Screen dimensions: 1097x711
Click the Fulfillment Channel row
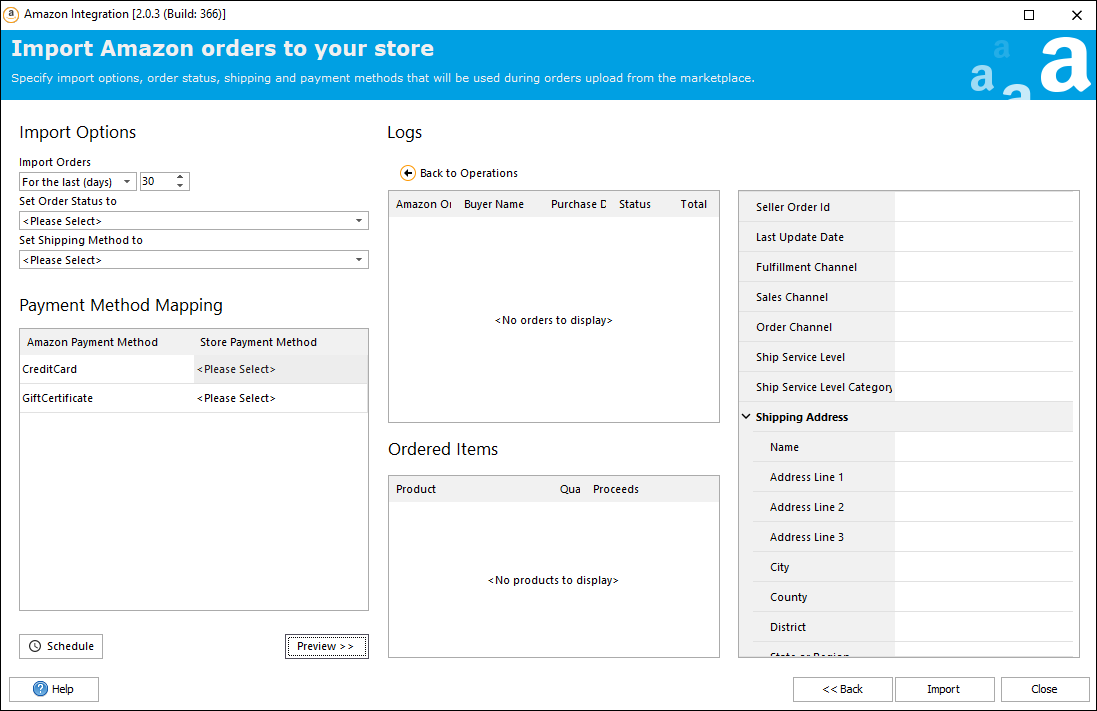906,267
